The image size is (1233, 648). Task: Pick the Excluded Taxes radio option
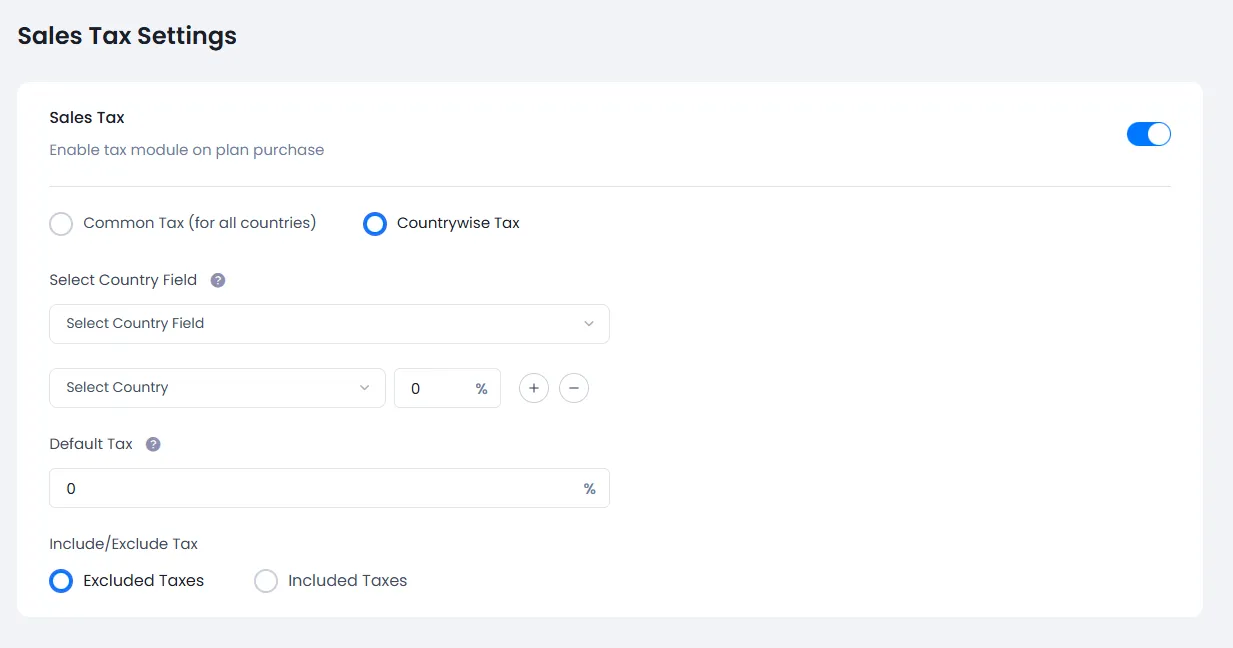62,581
